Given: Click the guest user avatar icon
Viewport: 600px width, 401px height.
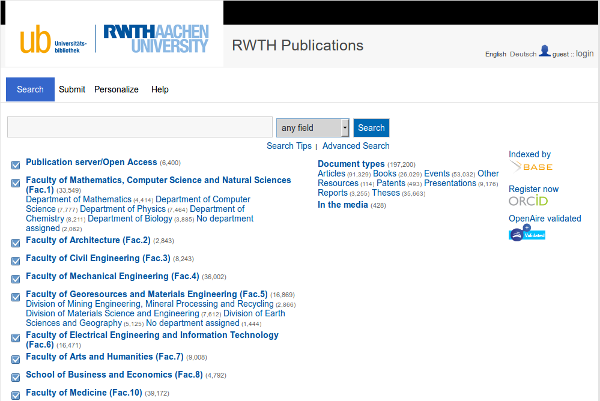Looking at the screenshot, I should pyautogui.click(x=544, y=51).
